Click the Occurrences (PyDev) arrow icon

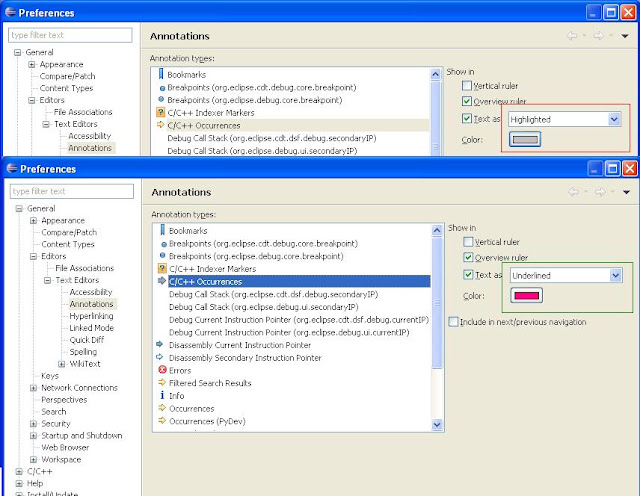(162, 420)
